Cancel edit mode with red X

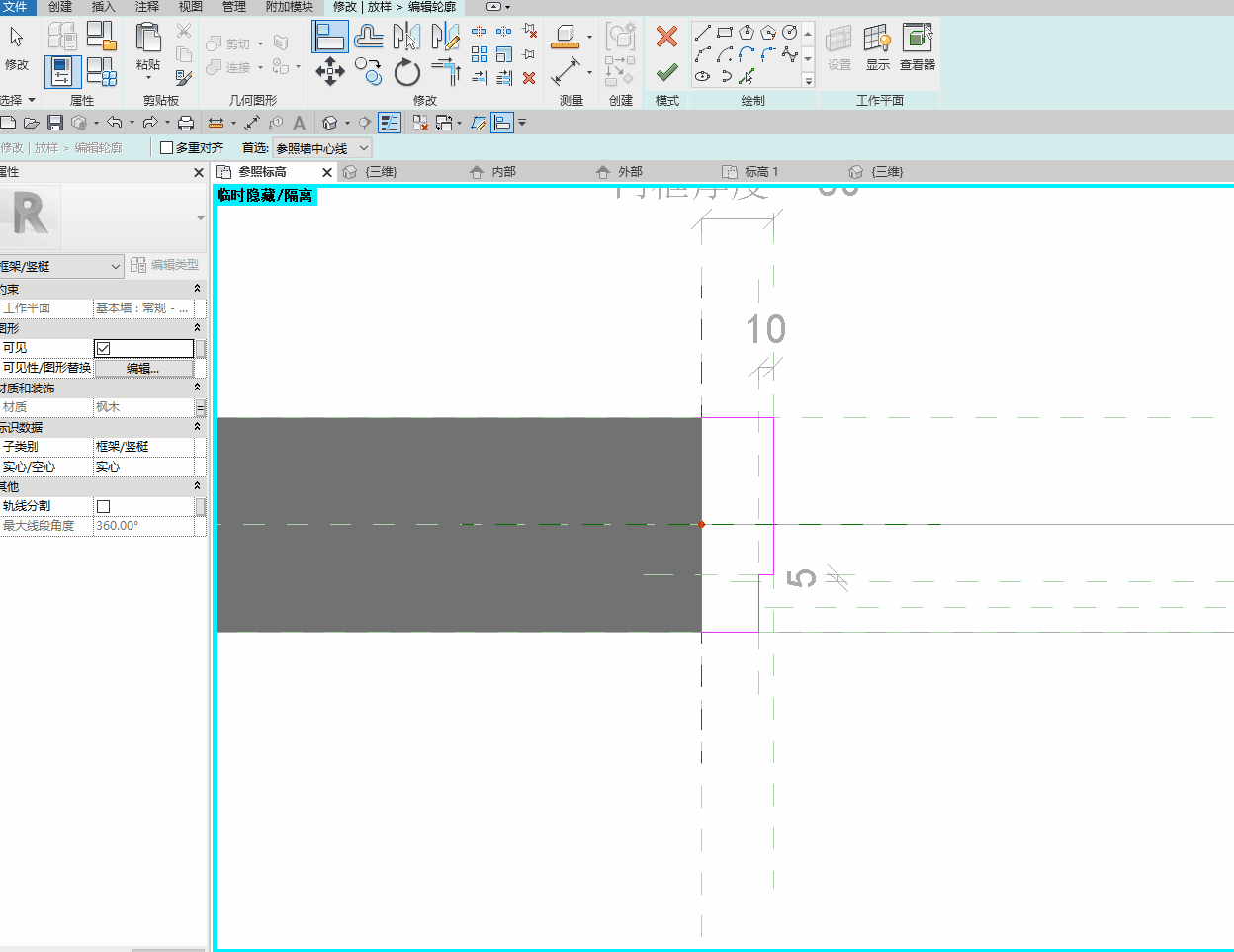tap(667, 37)
